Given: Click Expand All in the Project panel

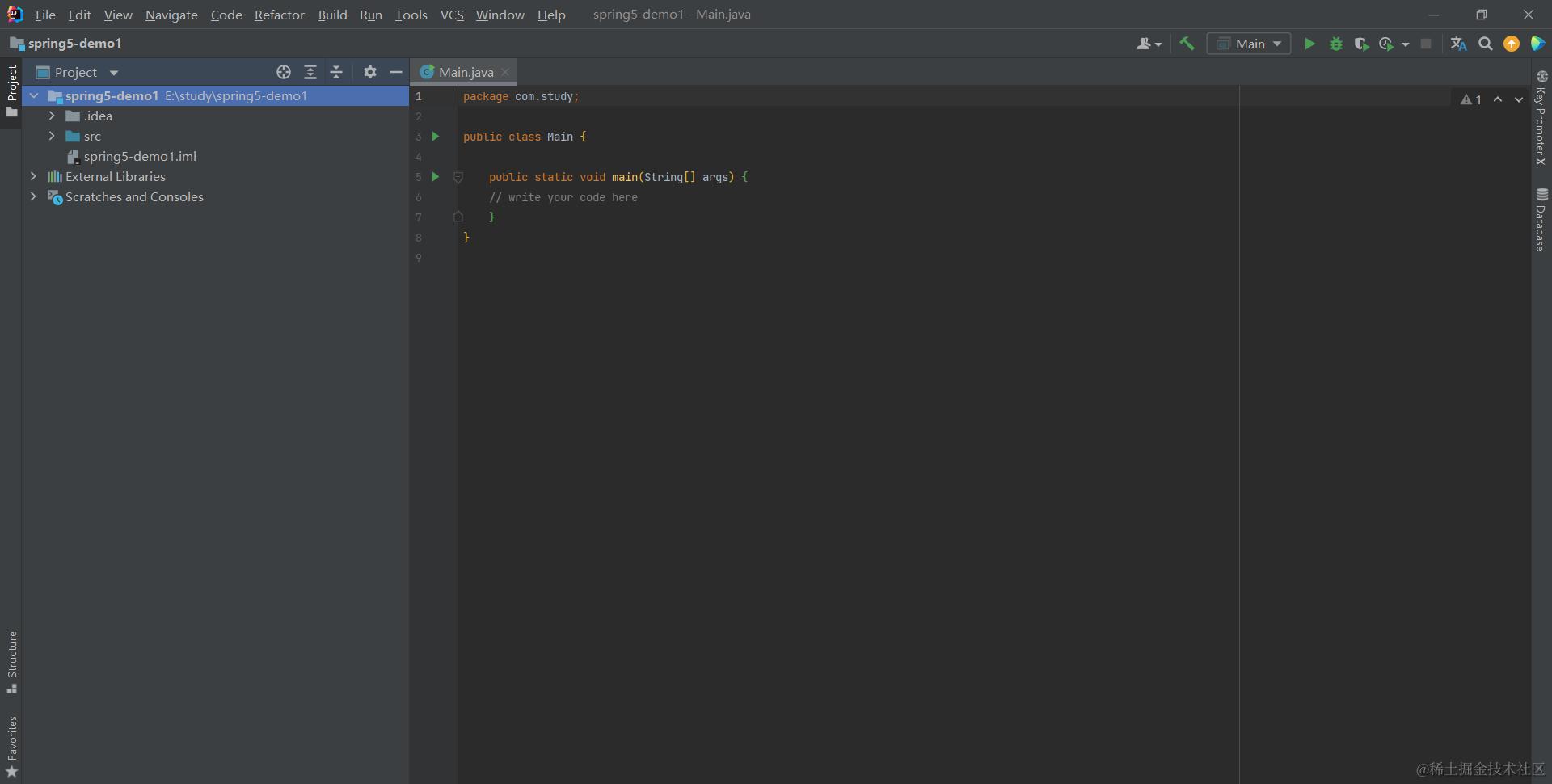Looking at the screenshot, I should point(310,72).
